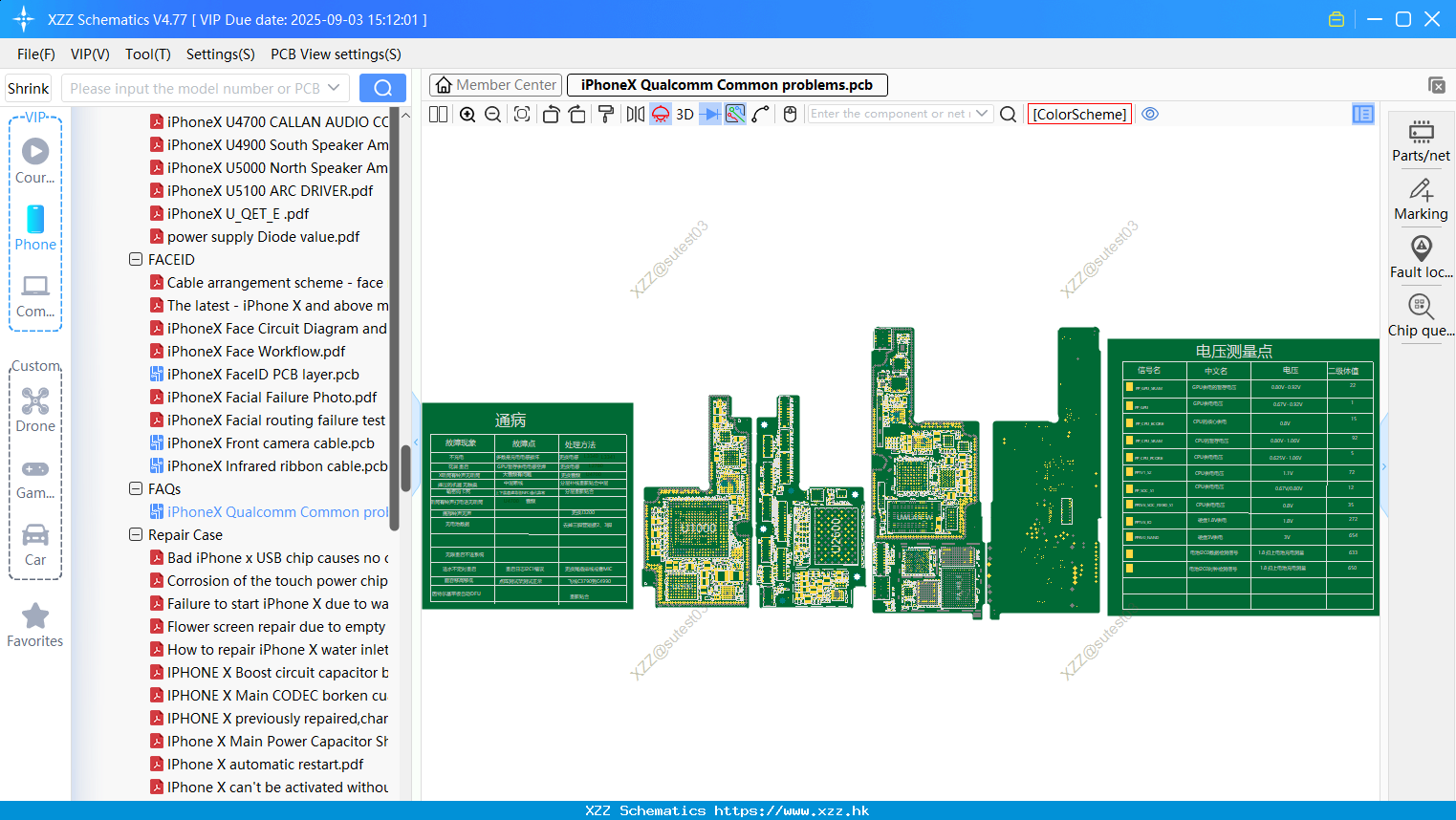This screenshot has height=820, width=1456.
Task: Open the model number dropdown arrow
Action: [x=334, y=88]
